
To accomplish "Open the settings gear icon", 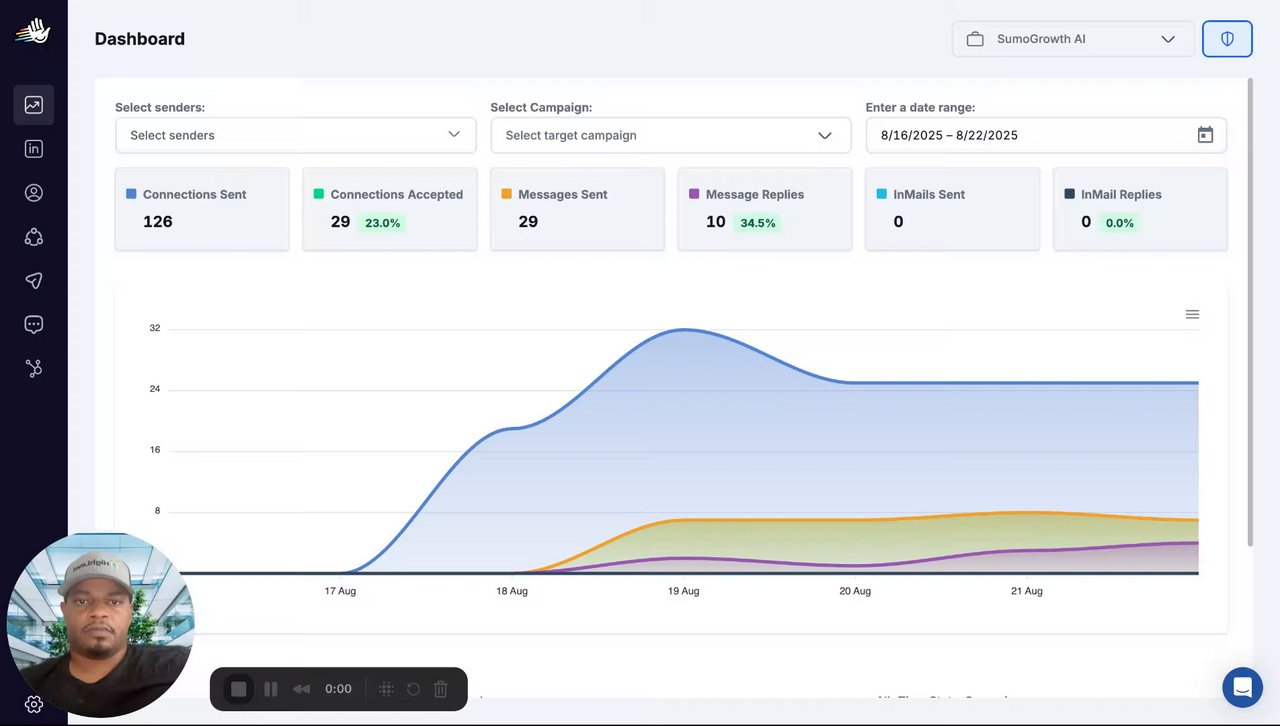I will [x=34, y=704].
